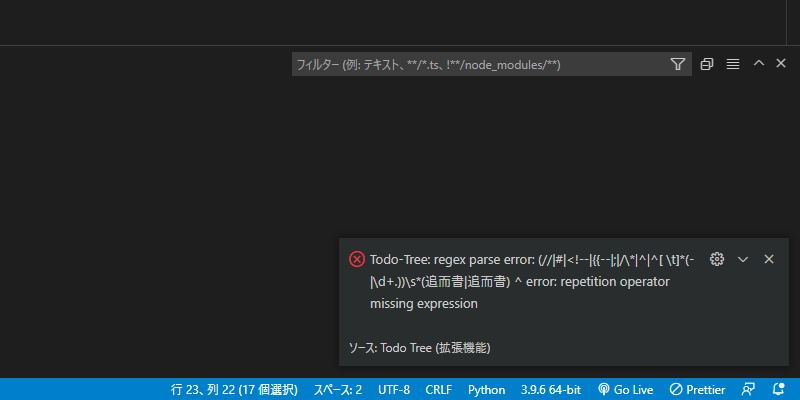The width and height of the screenshot is (800, 400).
Task: Open line and column indicator 行 23、列 22
Action: [234, 390]
